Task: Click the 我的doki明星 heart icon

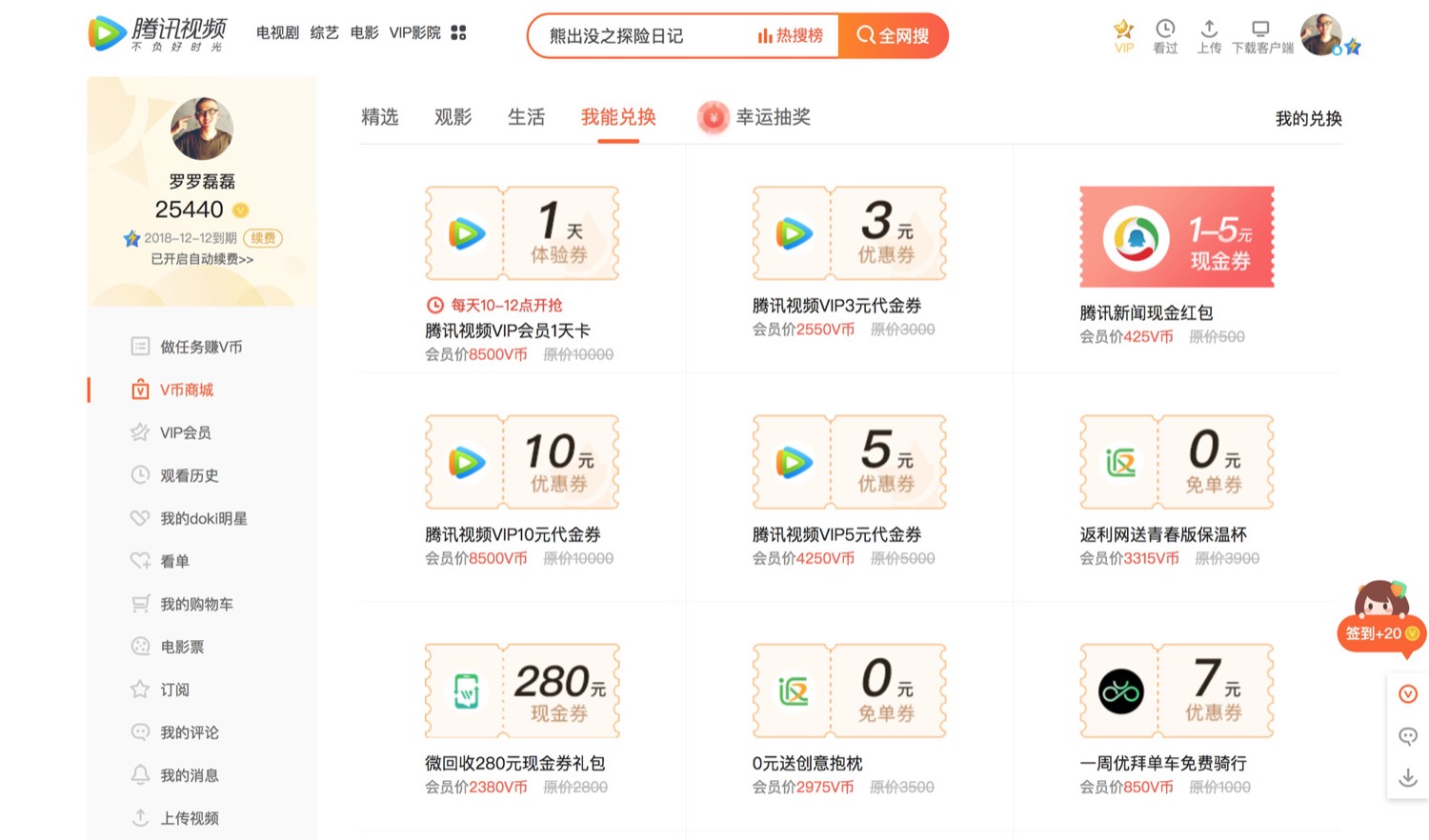Action: point(140,517)
